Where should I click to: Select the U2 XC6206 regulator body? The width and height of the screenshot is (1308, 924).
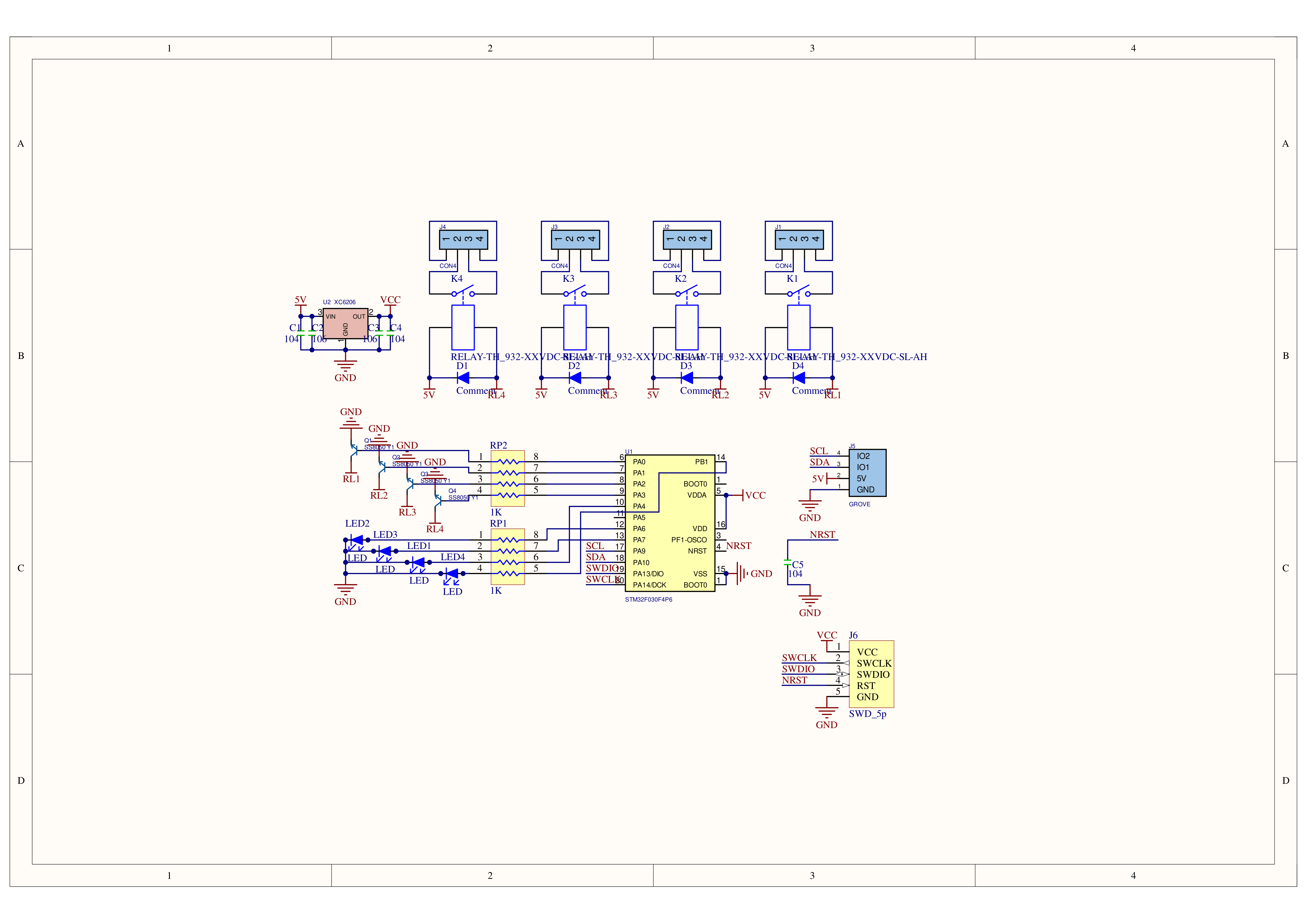345,324
